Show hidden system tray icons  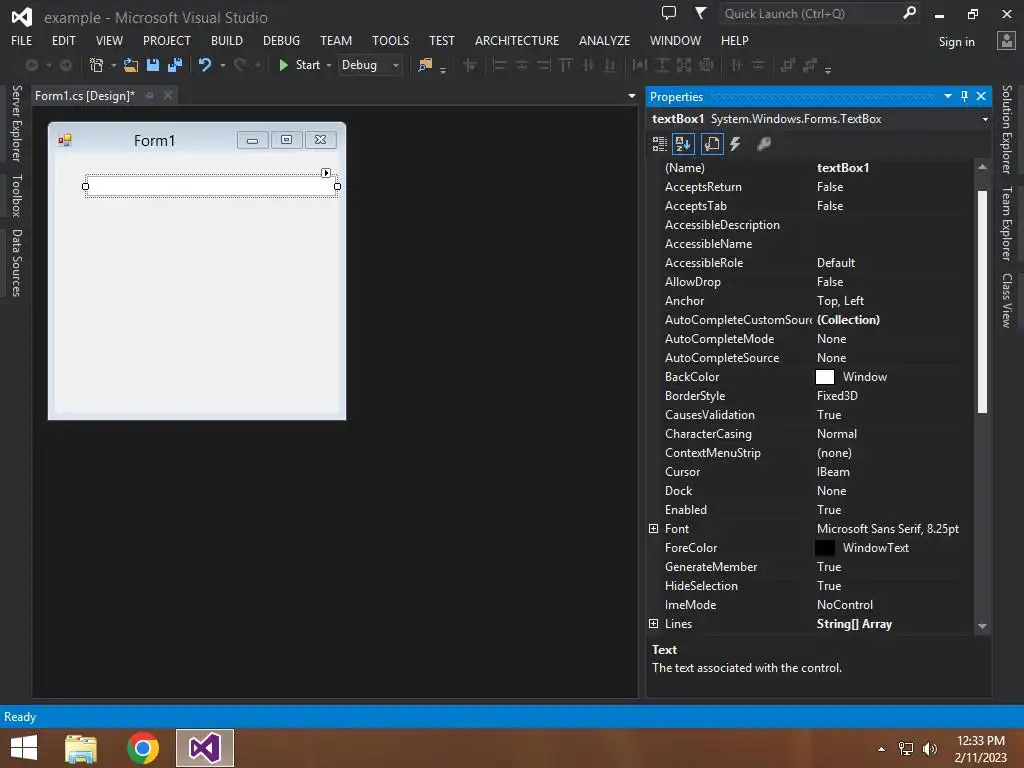[882, 749]
